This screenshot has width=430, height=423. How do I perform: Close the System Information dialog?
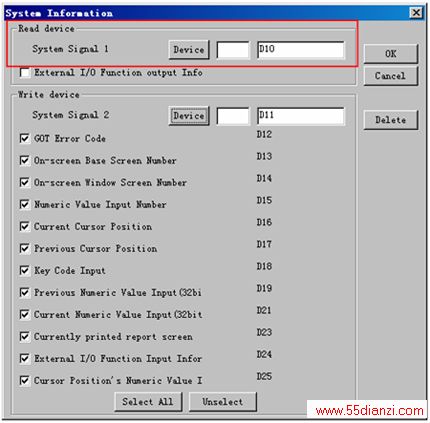point(416,13)
